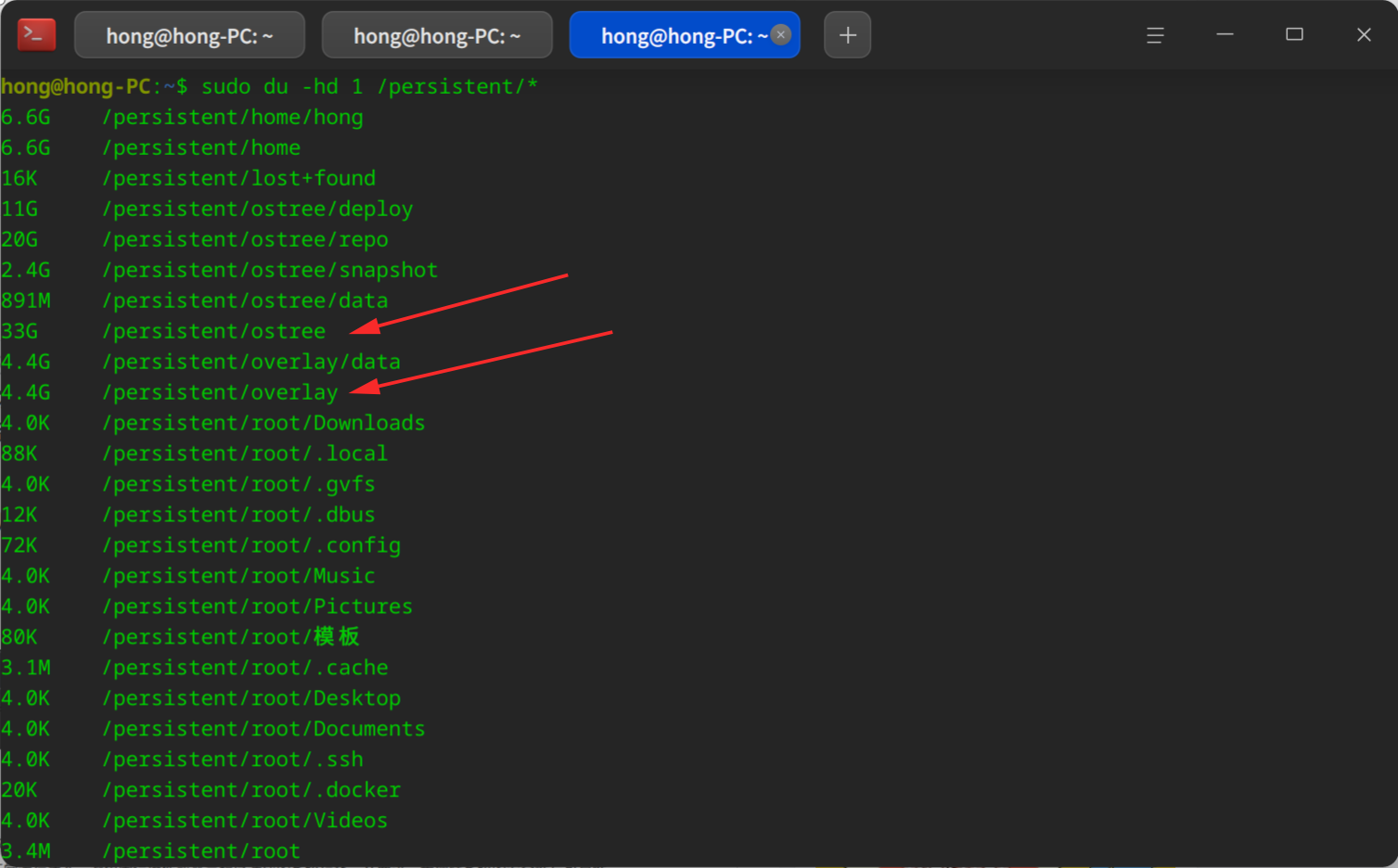Select the active third hong@hong-PC tab
The image size is (1398, 868).
(x=685, y=35)
